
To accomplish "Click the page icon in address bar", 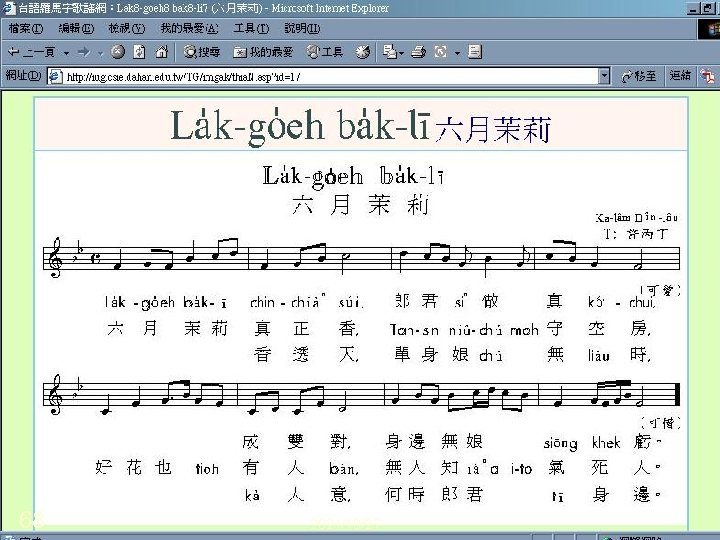I will (55, 77).
